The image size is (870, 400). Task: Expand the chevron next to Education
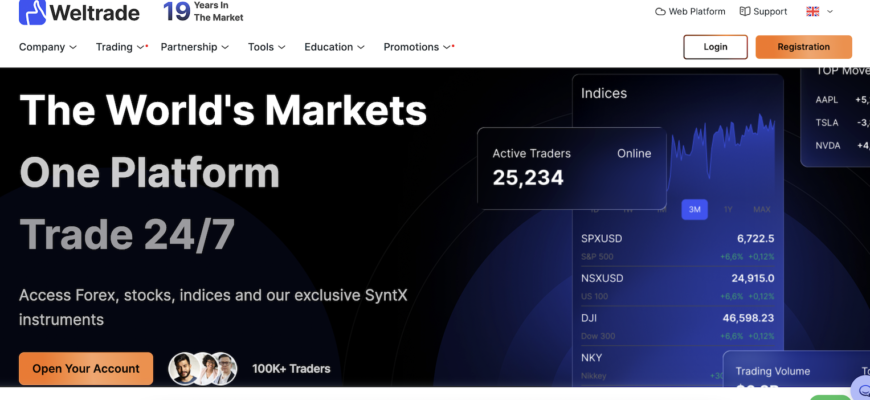361,48
